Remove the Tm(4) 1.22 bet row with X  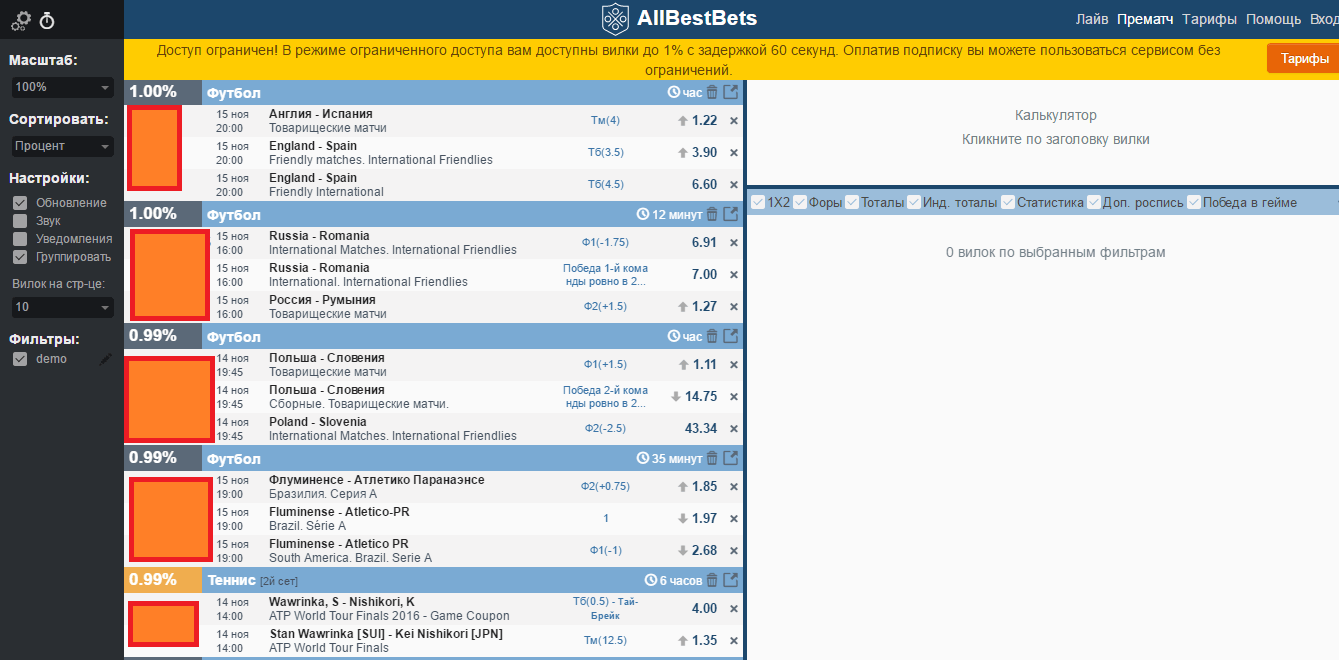[733, 121]
